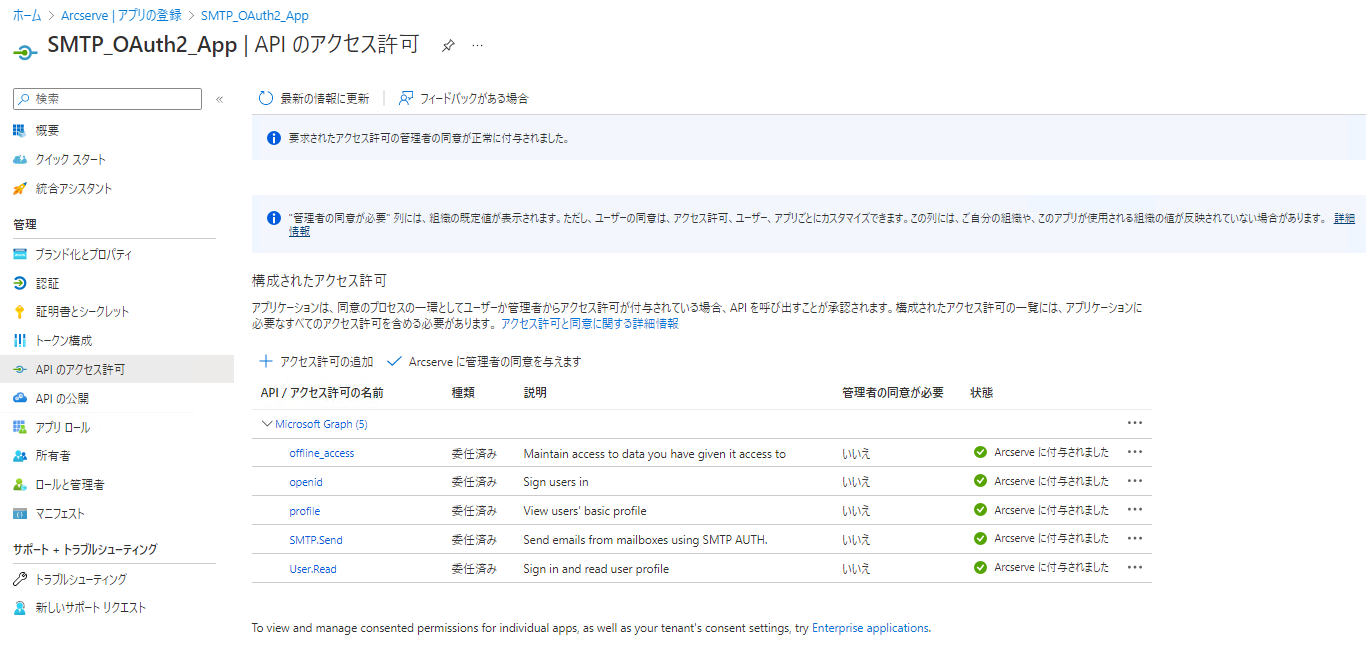Click the granted status for offline_access
This screenshot has width=1366, height=647.
point(1041,452)
